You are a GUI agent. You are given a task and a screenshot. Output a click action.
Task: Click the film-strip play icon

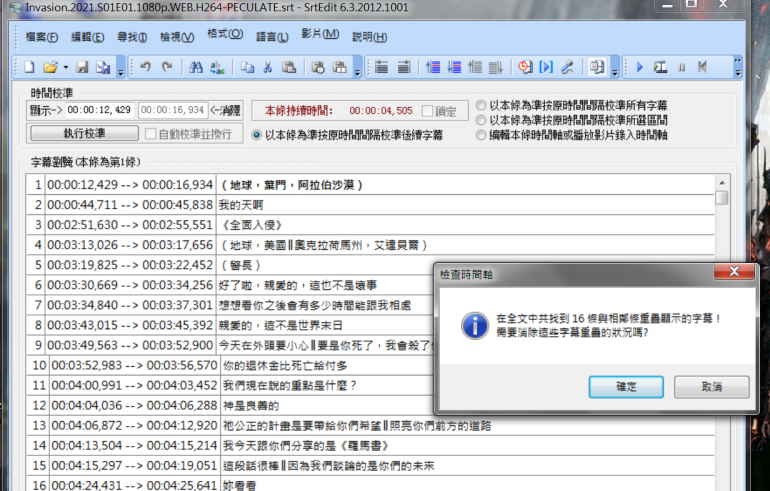tap(660, 67)
